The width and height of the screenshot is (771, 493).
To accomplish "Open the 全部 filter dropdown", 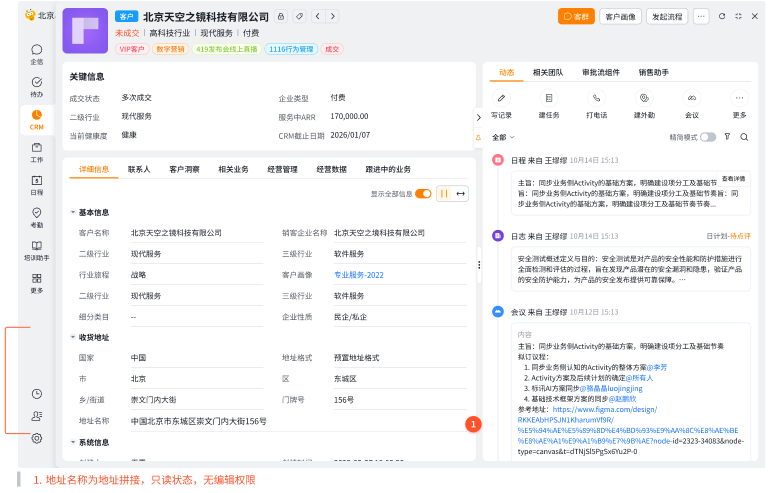I will (503, 137).
